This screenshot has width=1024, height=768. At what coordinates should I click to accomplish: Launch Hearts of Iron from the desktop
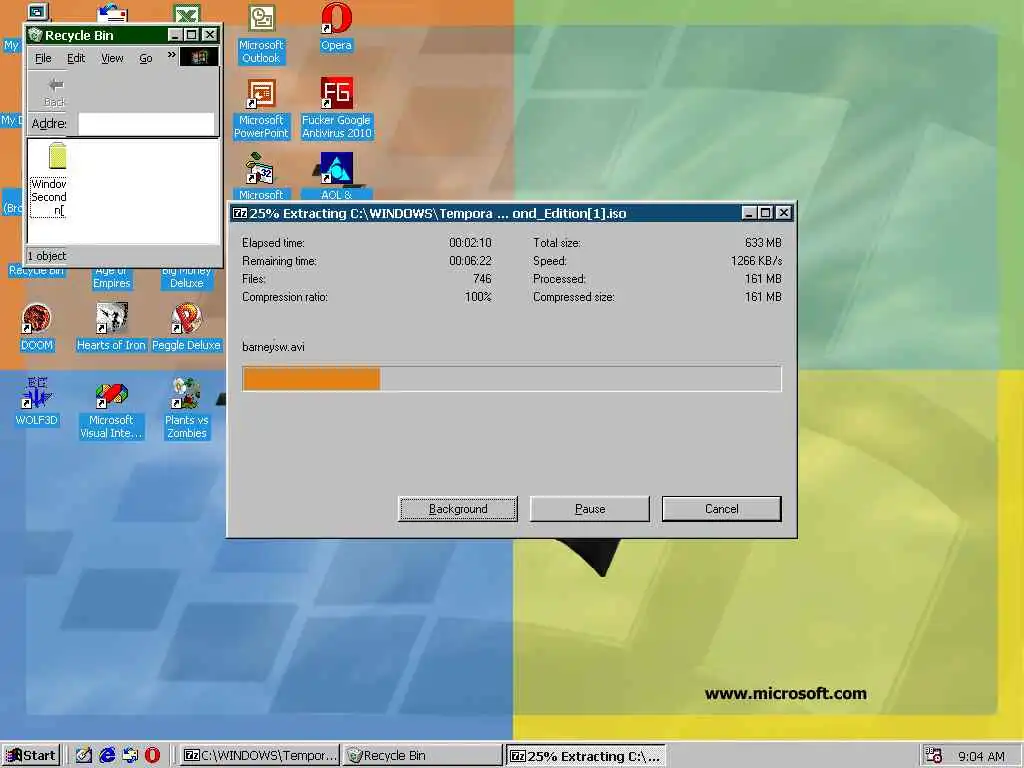pos(112,319)
